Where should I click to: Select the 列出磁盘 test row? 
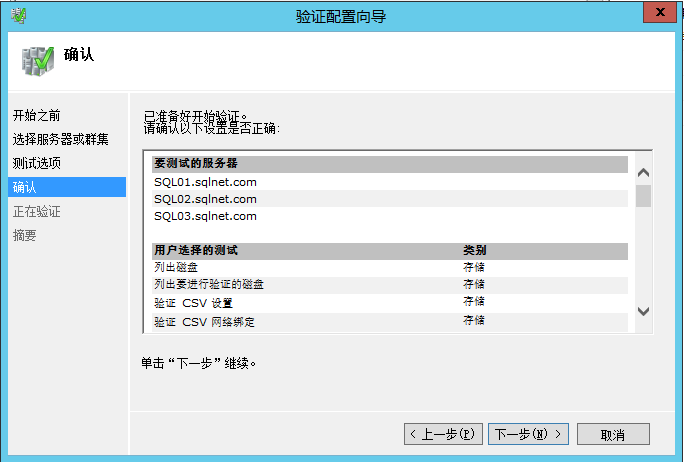[x=390, y=267]
